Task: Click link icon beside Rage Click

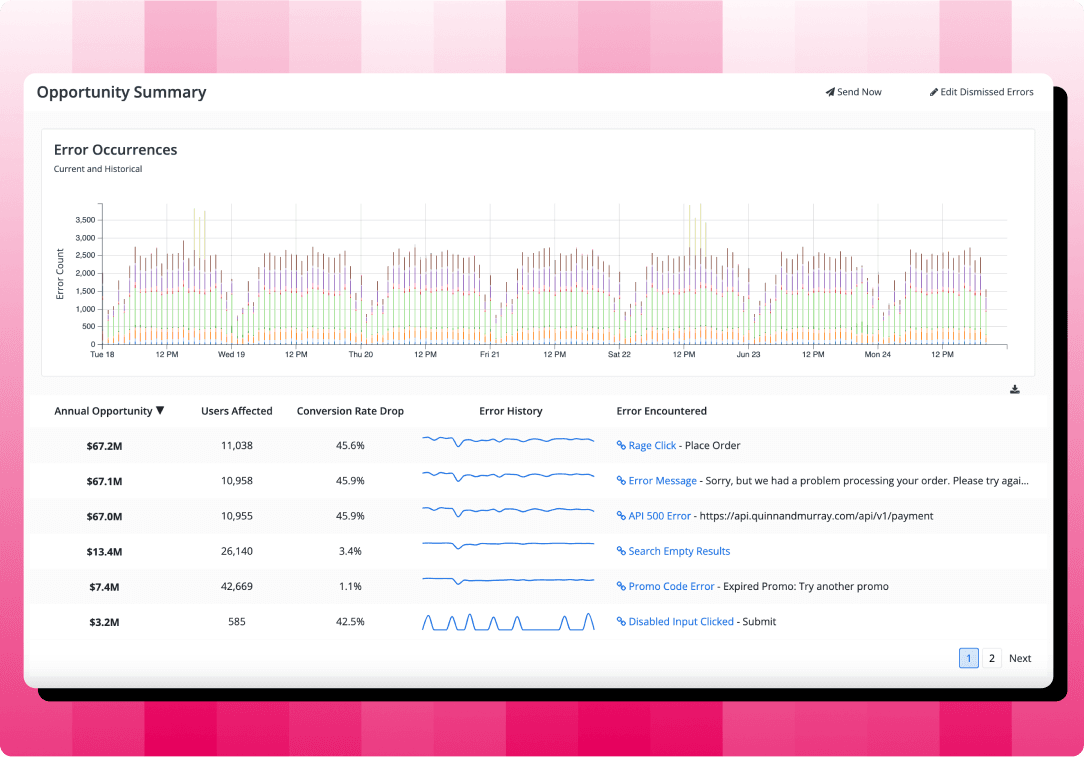Action: click(x=621, y=446)
